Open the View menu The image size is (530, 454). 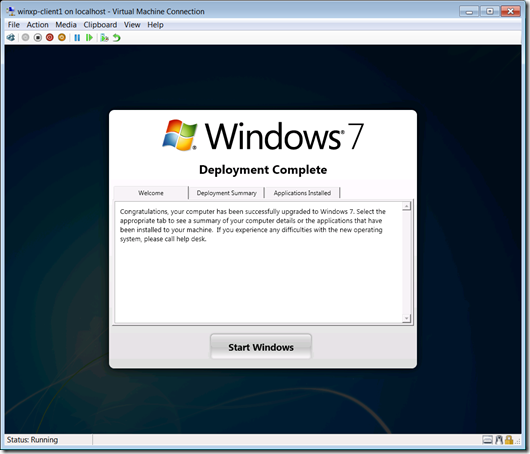pyautogui.click(x=132, y=25)
